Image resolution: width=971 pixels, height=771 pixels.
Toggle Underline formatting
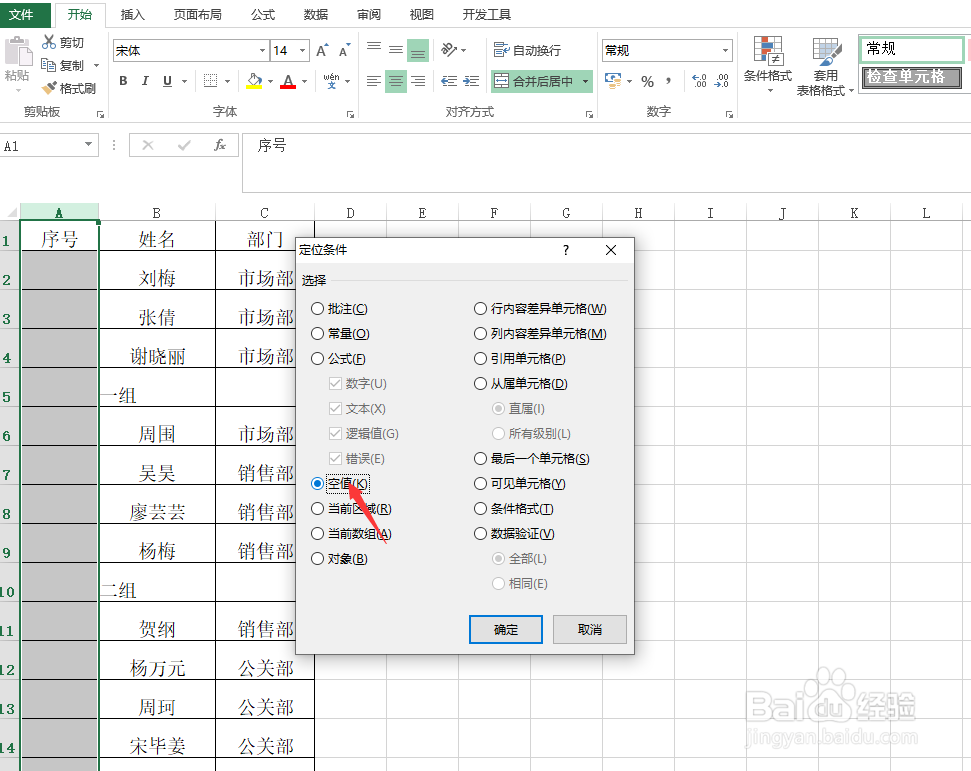(167, 81)
